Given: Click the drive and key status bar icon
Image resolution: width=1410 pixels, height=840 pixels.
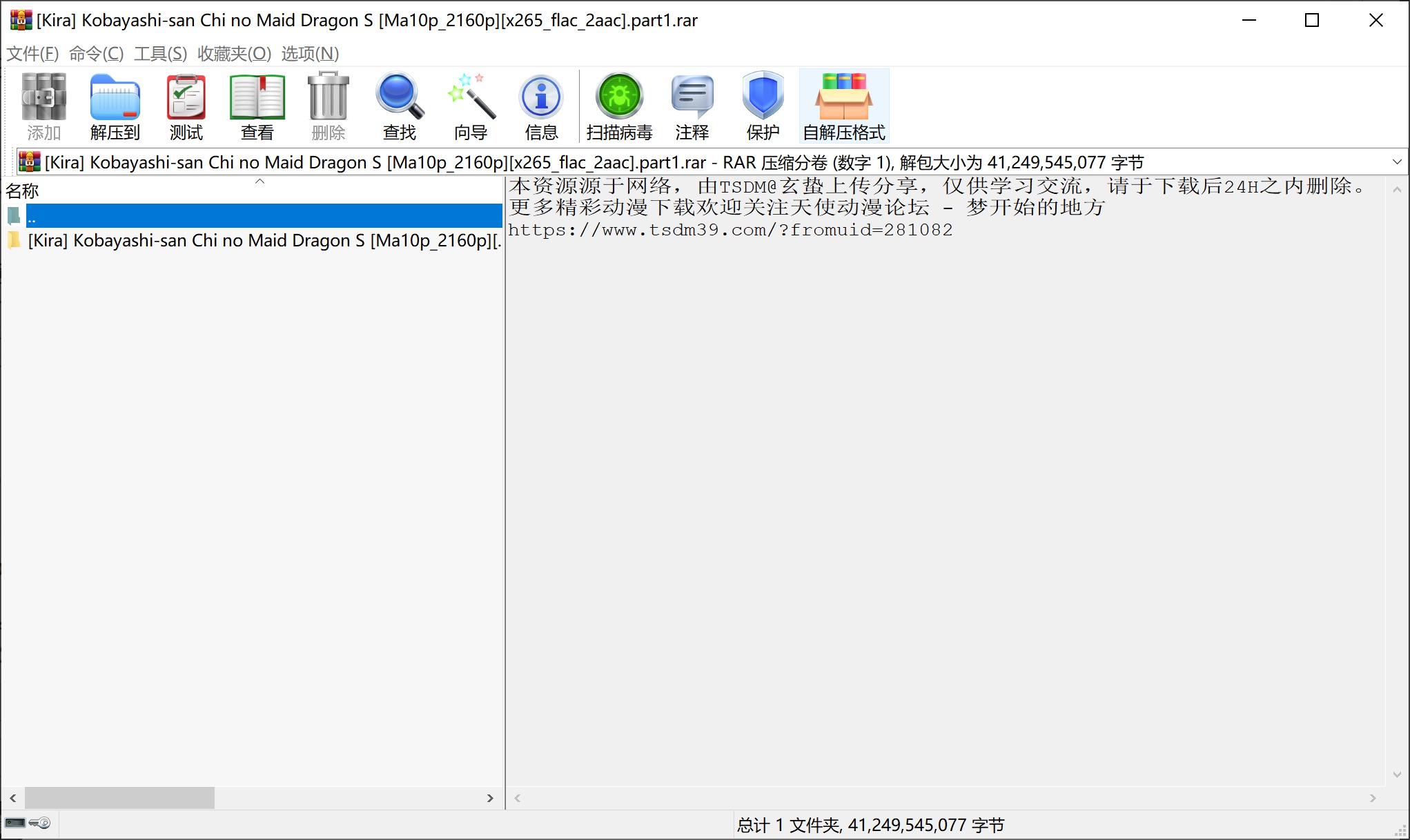Looking at the screenshot, I should tap(28, 823).
